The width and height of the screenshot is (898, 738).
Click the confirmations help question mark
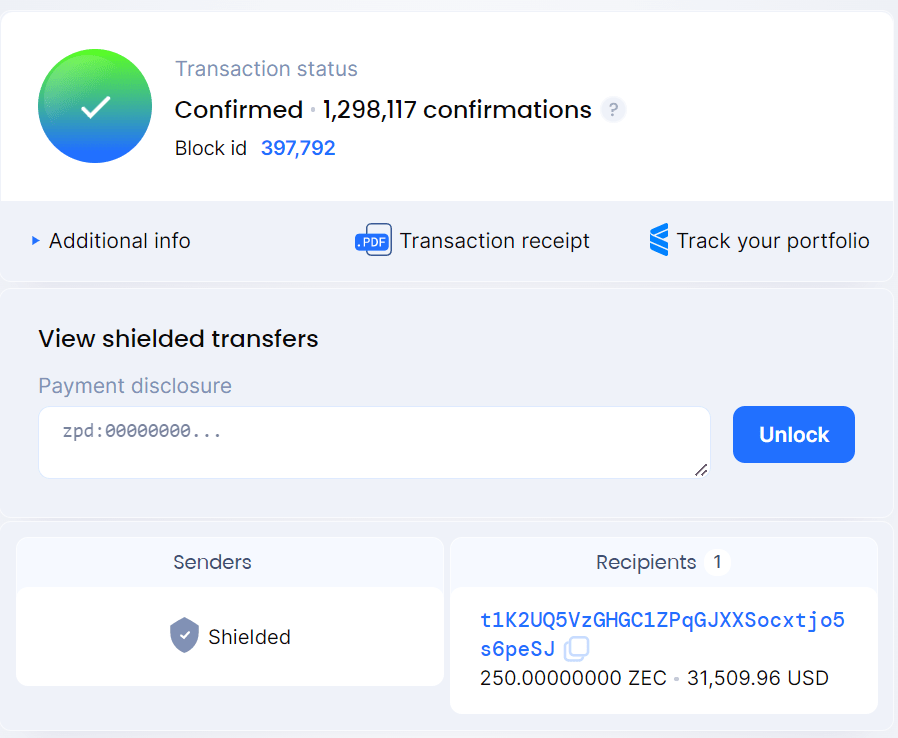(613, 110)
